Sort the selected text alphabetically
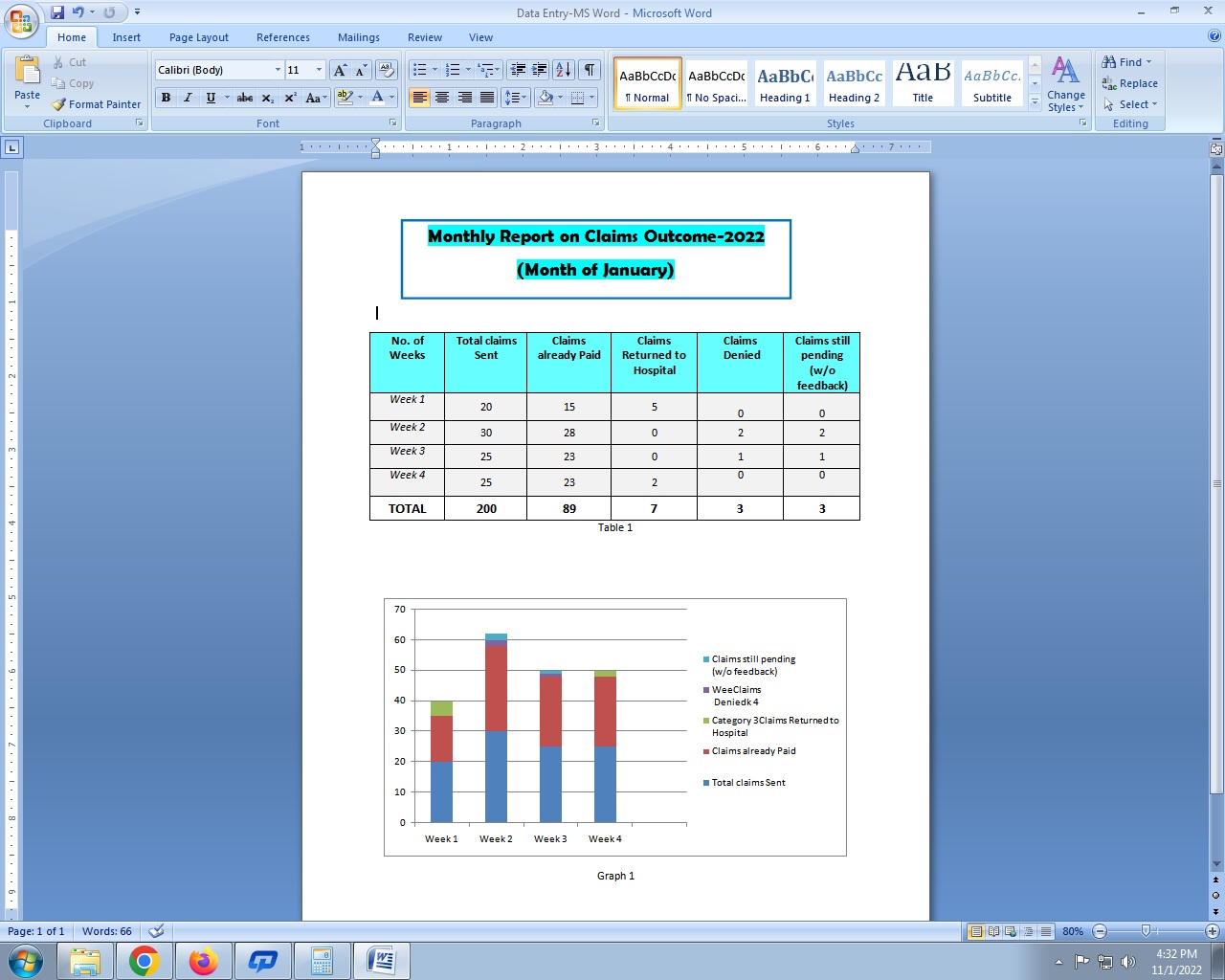This screenshot has height=980, width=1225. coord(563,70)
